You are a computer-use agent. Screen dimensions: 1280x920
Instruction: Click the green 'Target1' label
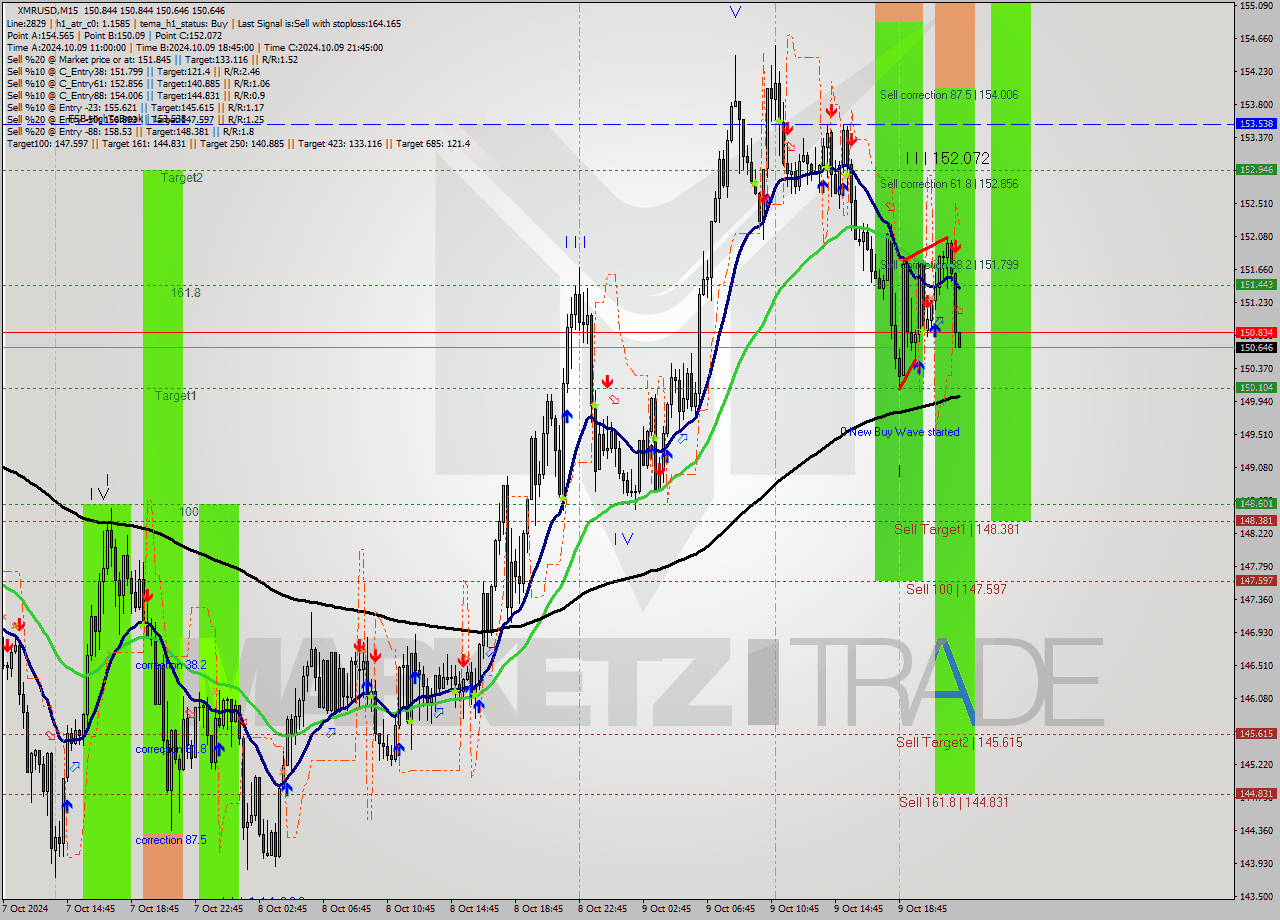point(175,396)
